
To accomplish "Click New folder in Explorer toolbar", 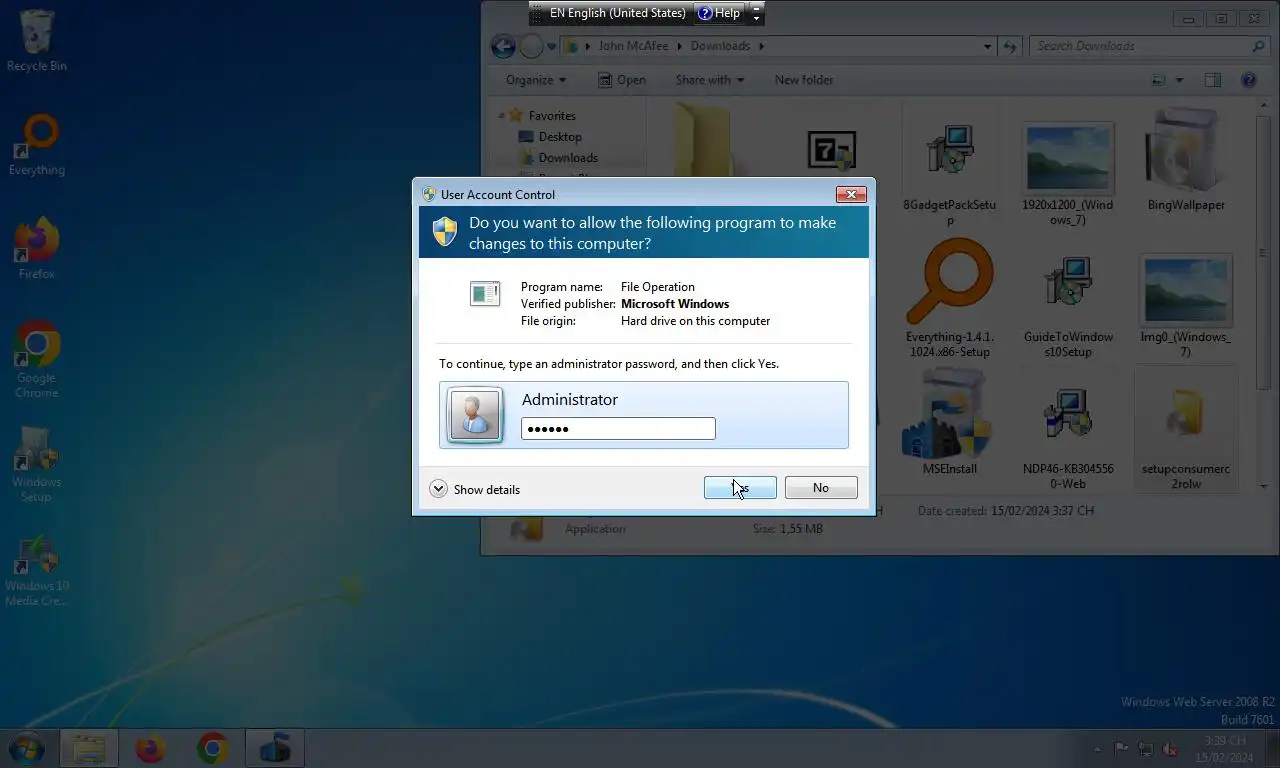I will click(x=804, y=80).
